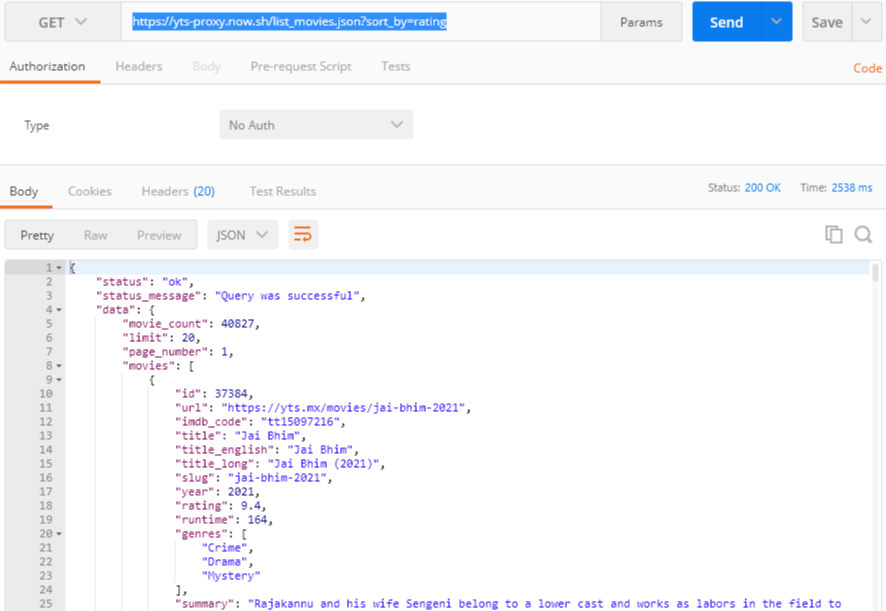This screenshot has width=886, height=611.
Task: Open the No Auth type dropdown
Action: coord(316,125)
